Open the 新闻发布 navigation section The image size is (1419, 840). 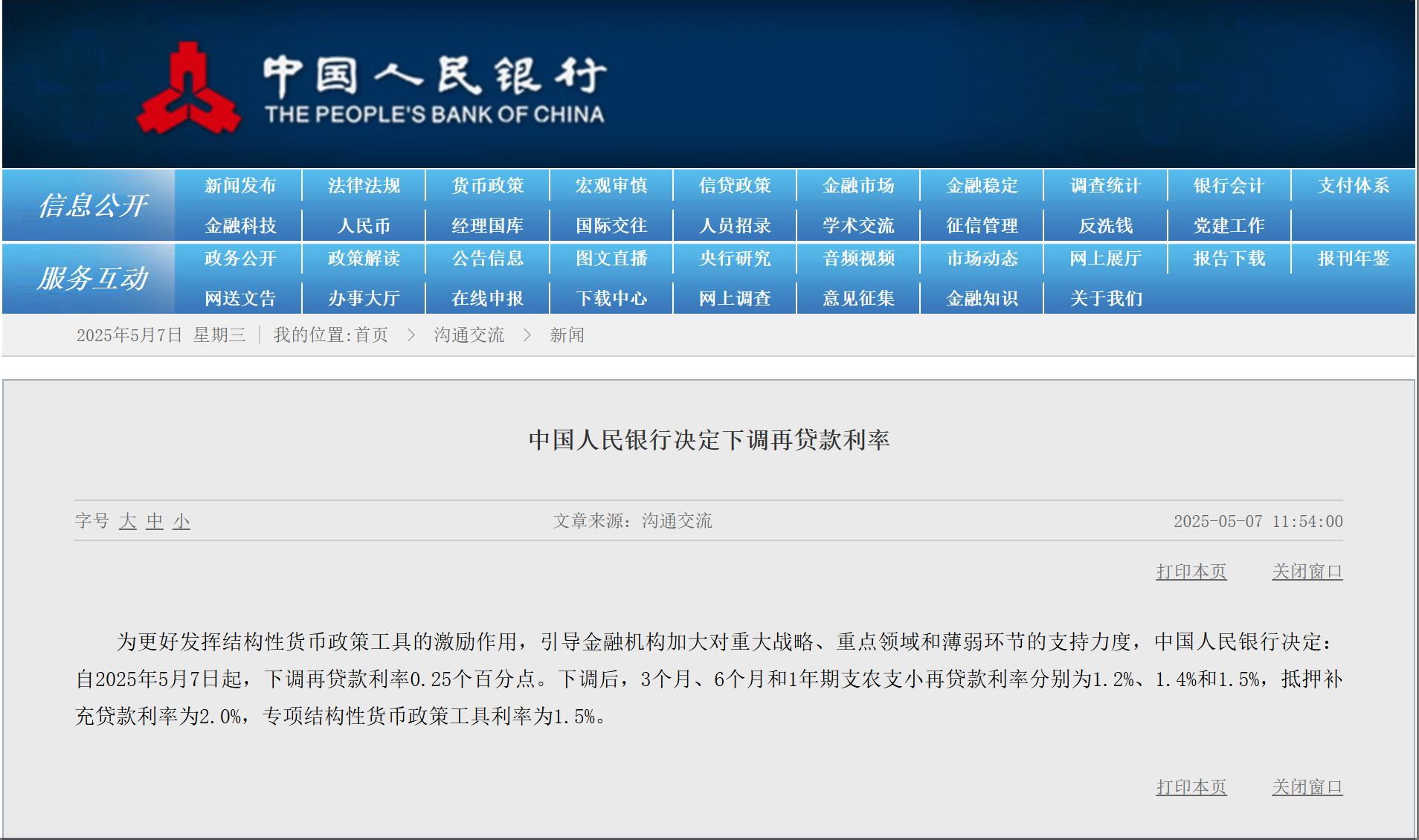(x=239, y=185)
